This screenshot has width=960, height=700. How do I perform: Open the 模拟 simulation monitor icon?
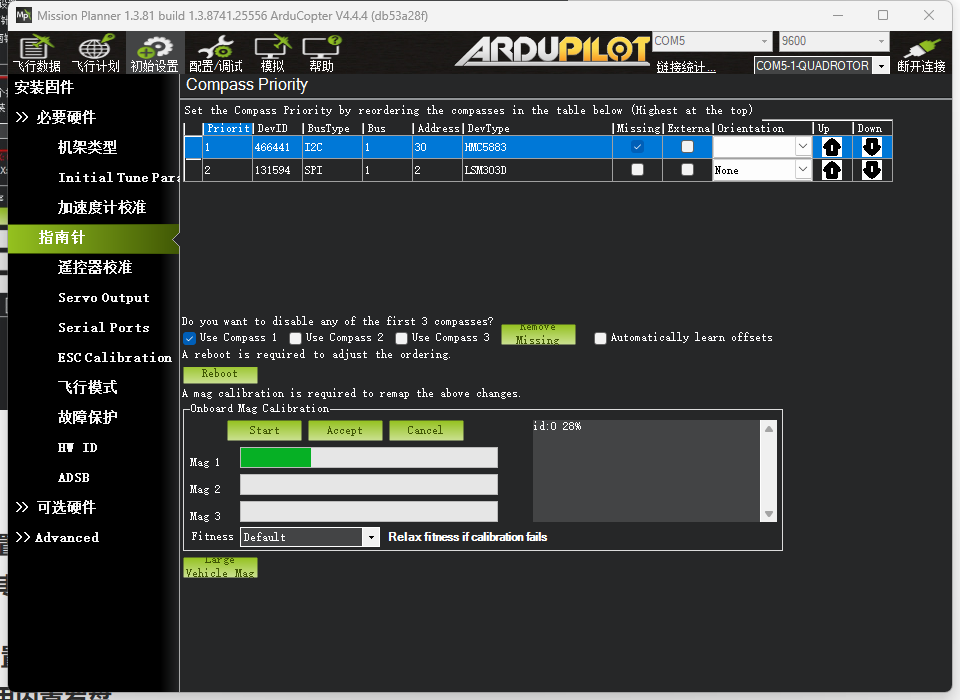(272, 53)
